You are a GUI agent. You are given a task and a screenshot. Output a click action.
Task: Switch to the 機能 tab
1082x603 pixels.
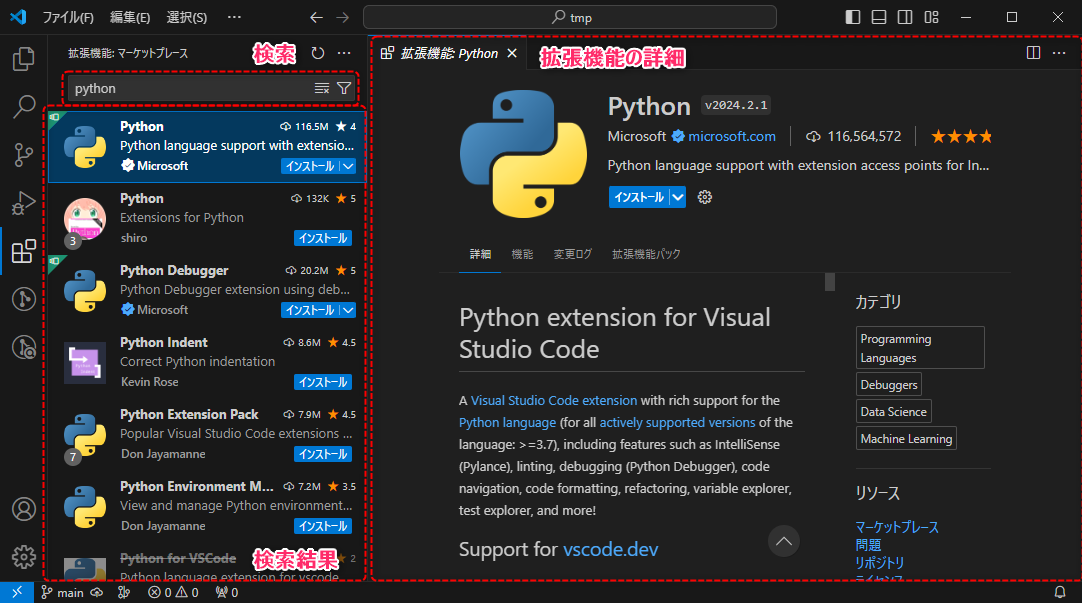pyautogui.click(x=522, y=254)
